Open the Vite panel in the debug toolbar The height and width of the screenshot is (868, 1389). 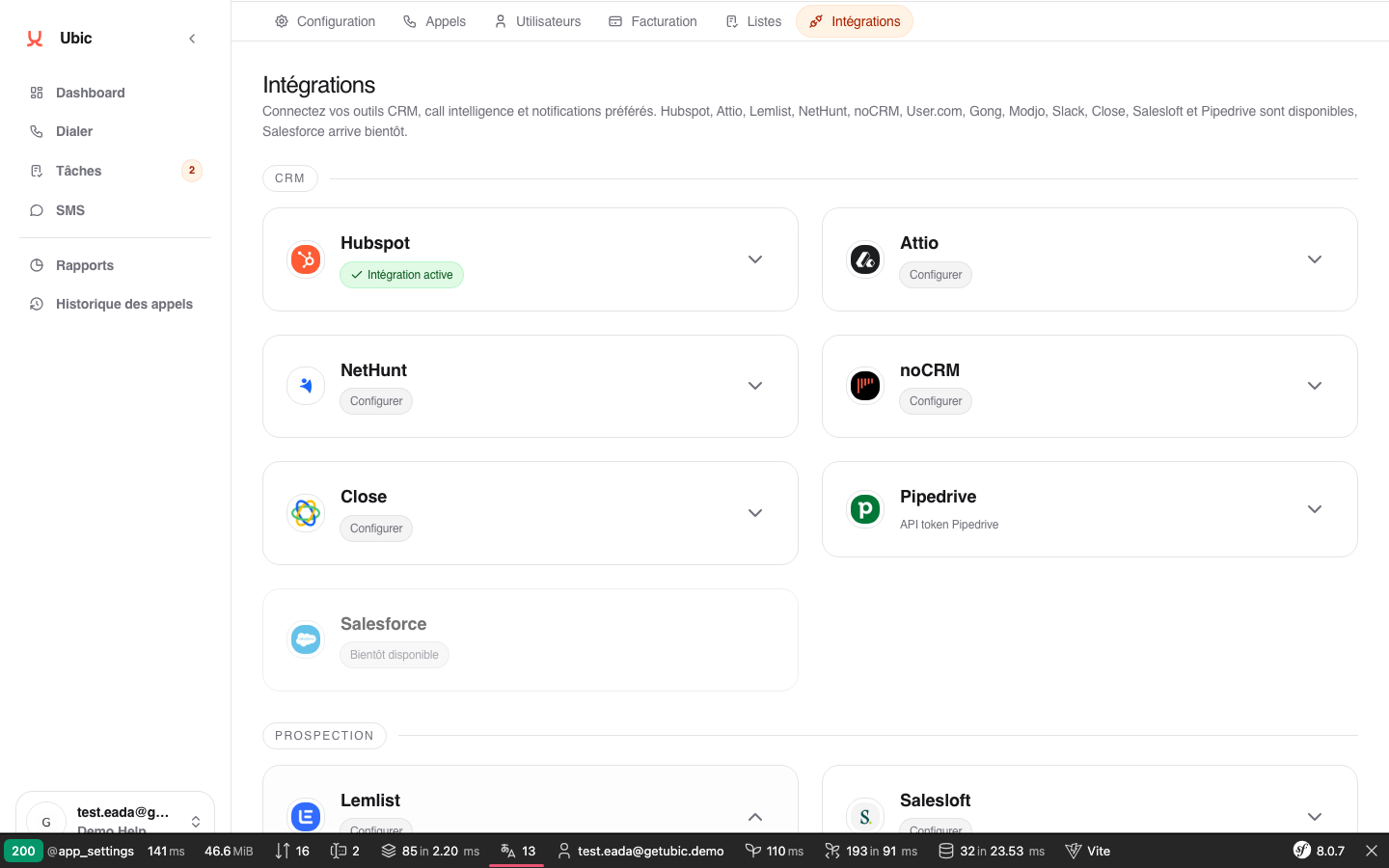tap(1088, 851)
